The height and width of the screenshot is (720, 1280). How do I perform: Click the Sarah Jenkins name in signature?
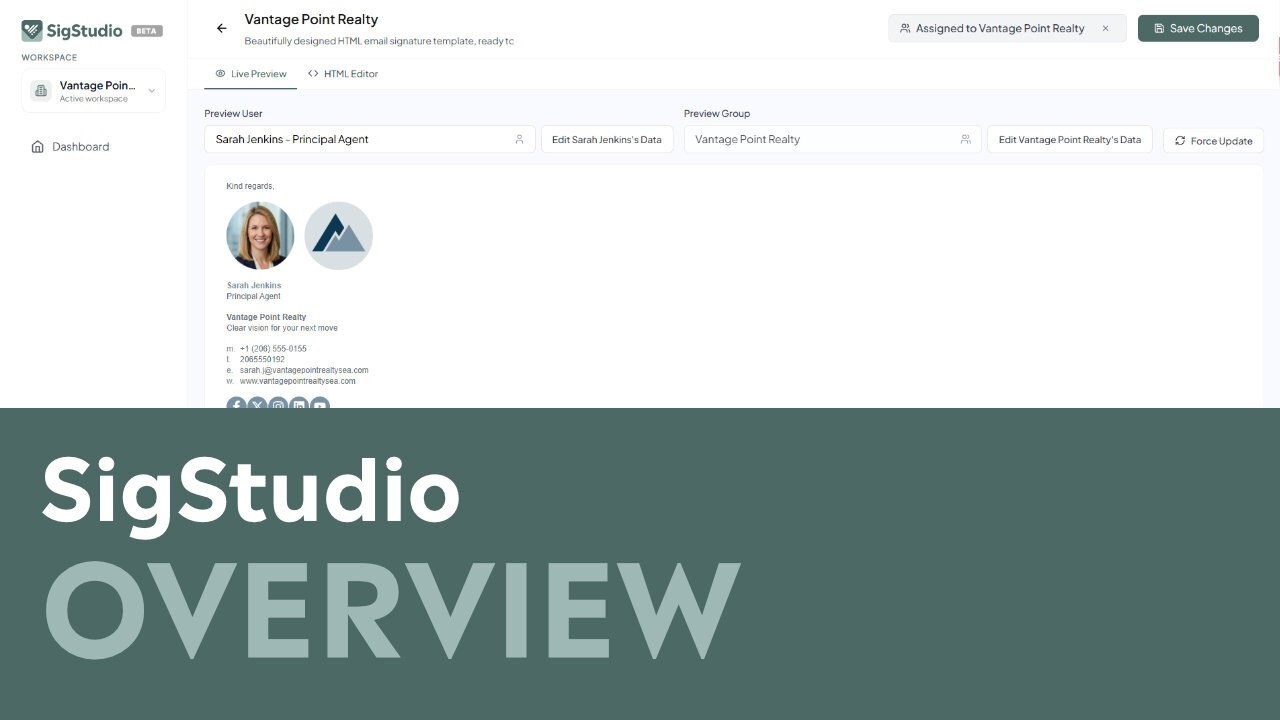254,285
